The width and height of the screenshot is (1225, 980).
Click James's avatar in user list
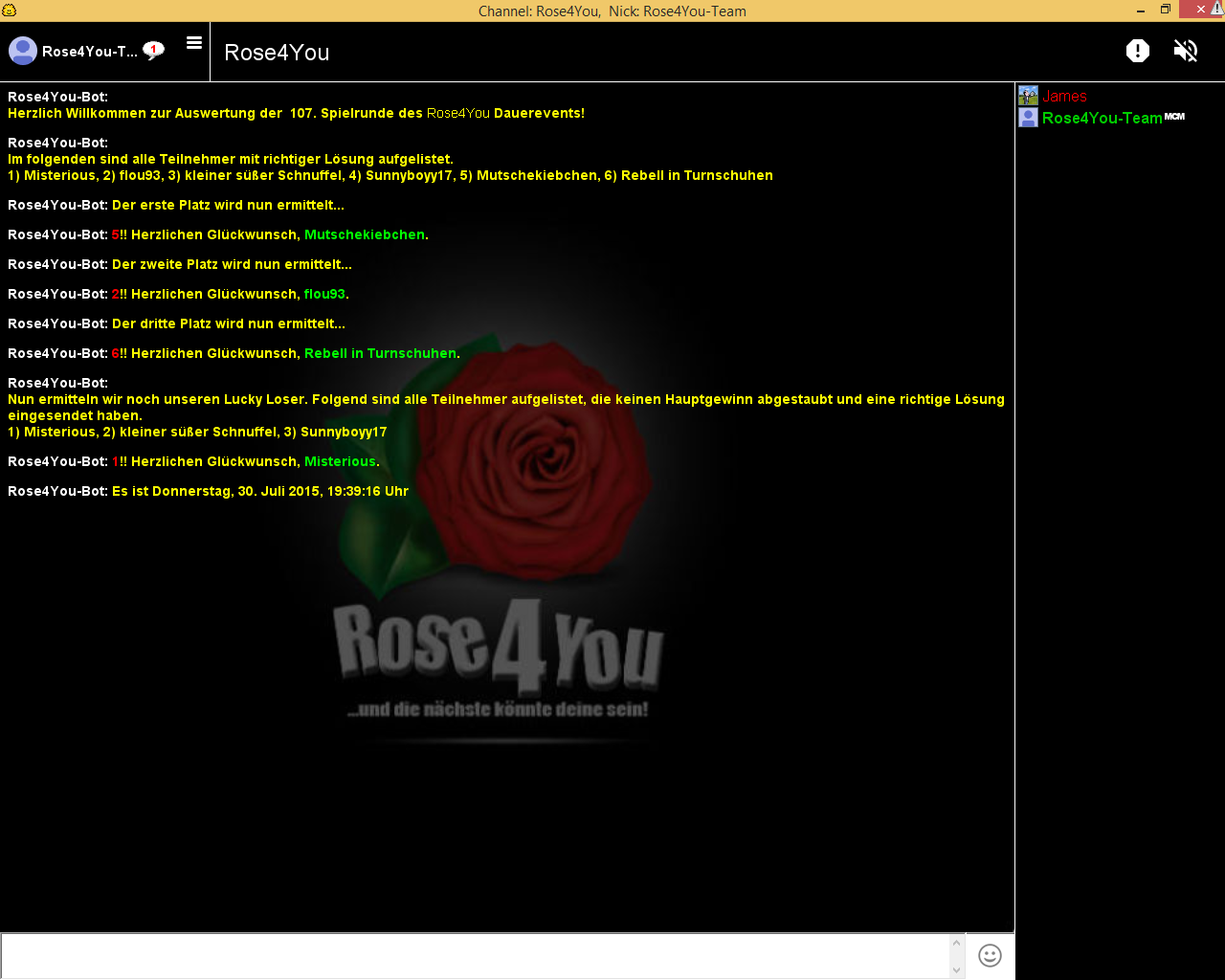(1028, 96)
